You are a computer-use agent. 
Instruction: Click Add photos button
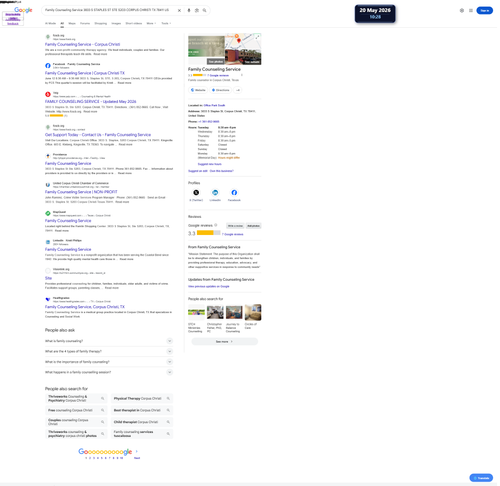click(253, 226)
